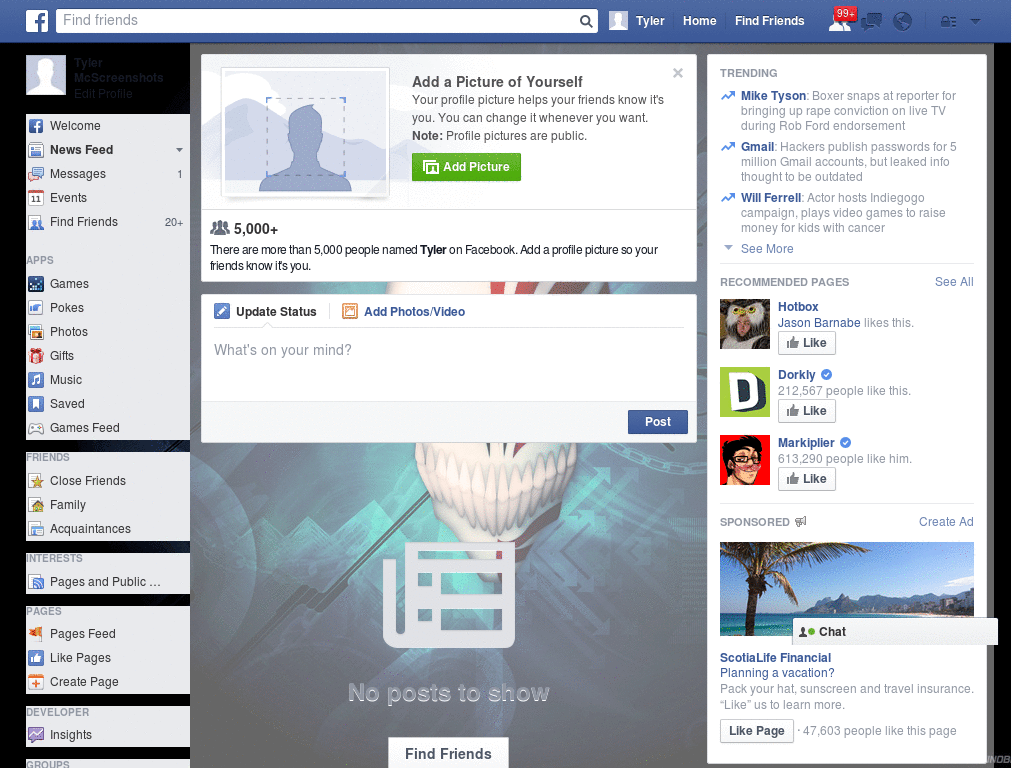Click the Facebook logo icon
Screen dimensions: 1024x768
click(37, 21)
